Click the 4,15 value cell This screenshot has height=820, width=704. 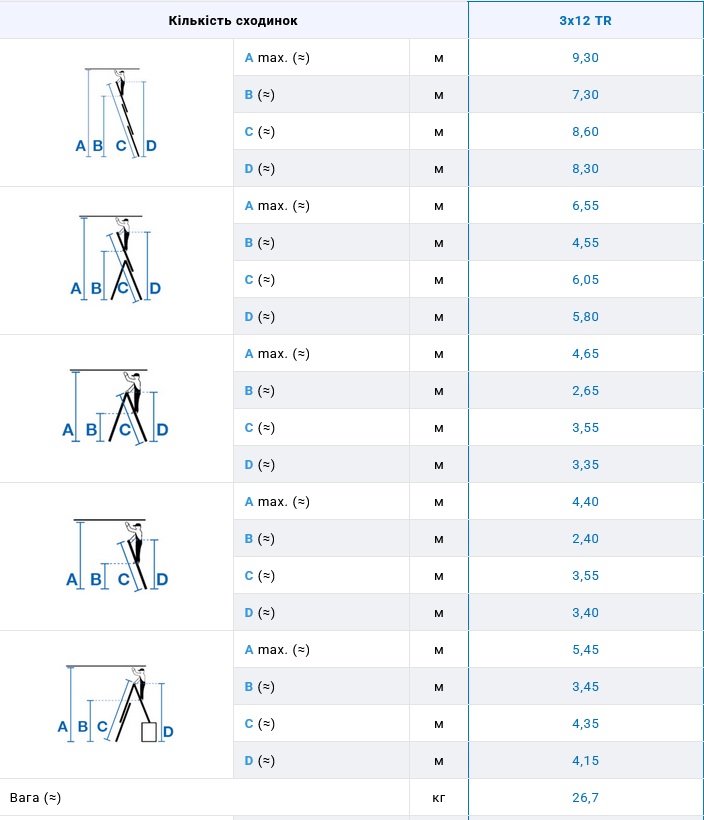click(x=585, y=761)
